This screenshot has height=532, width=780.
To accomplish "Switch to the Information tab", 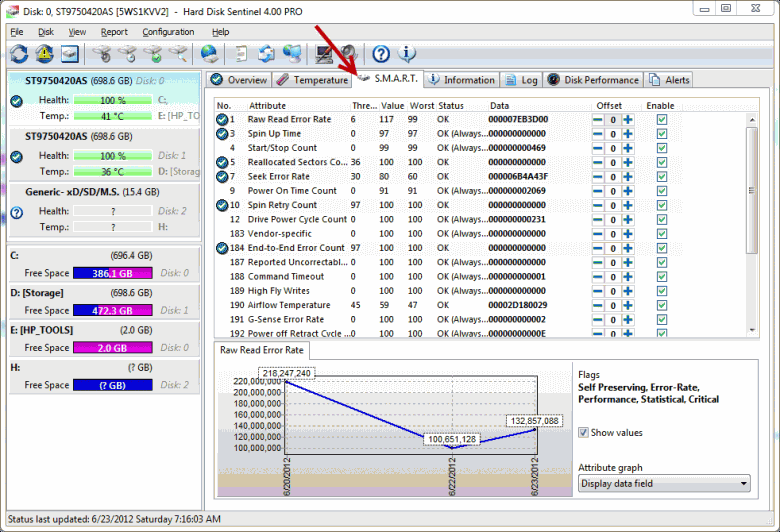I will point(462,80).
